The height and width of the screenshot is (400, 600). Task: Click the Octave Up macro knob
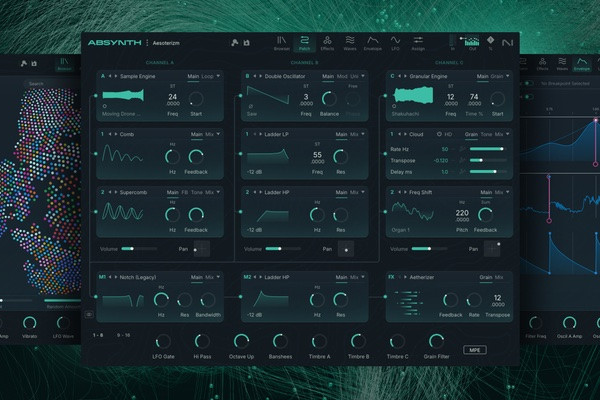coord(241,341)
